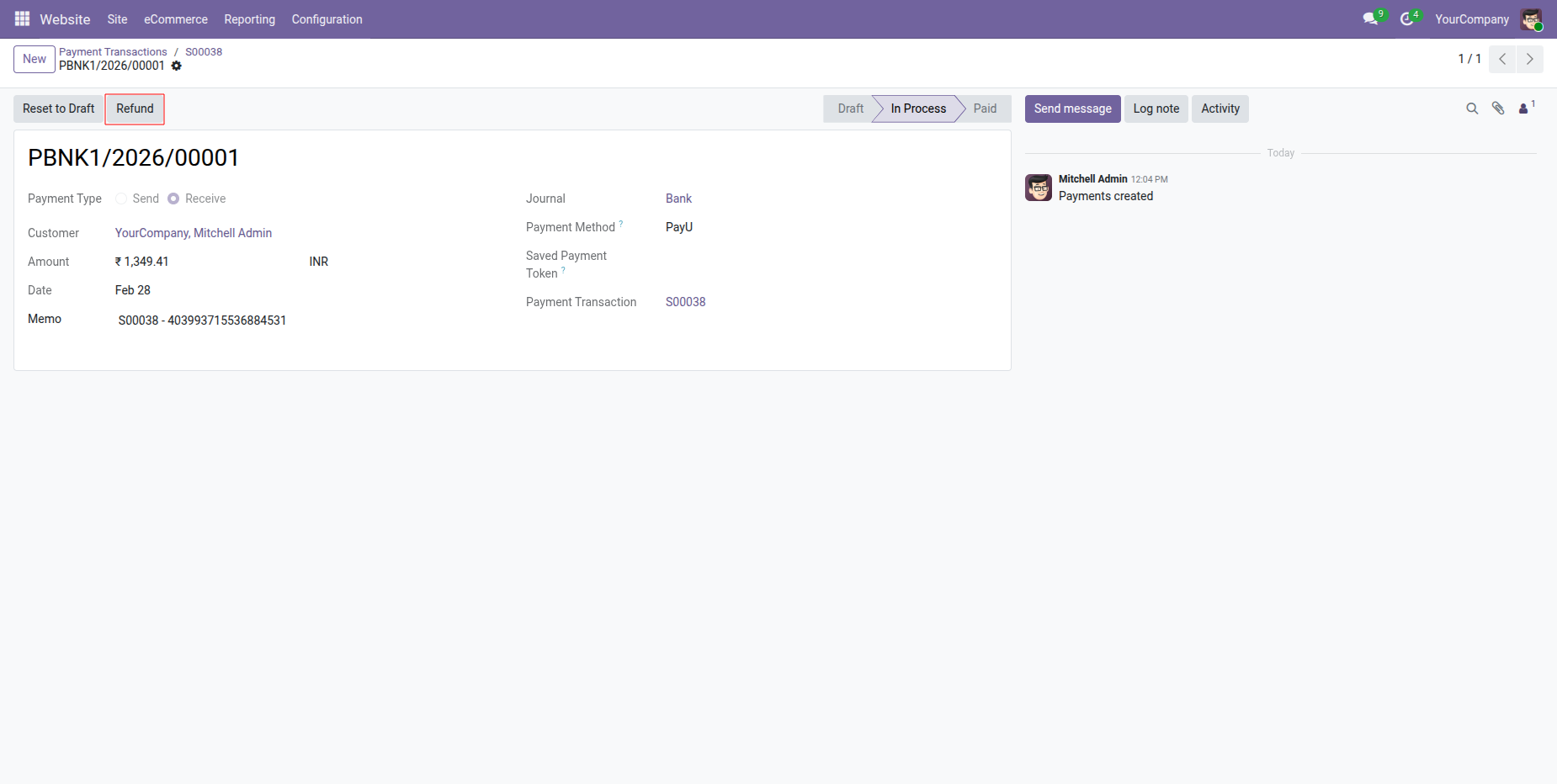Open customer YourCompany, Mitchell Admin link
Screen dimensions: 1557x784
[194, 233]
